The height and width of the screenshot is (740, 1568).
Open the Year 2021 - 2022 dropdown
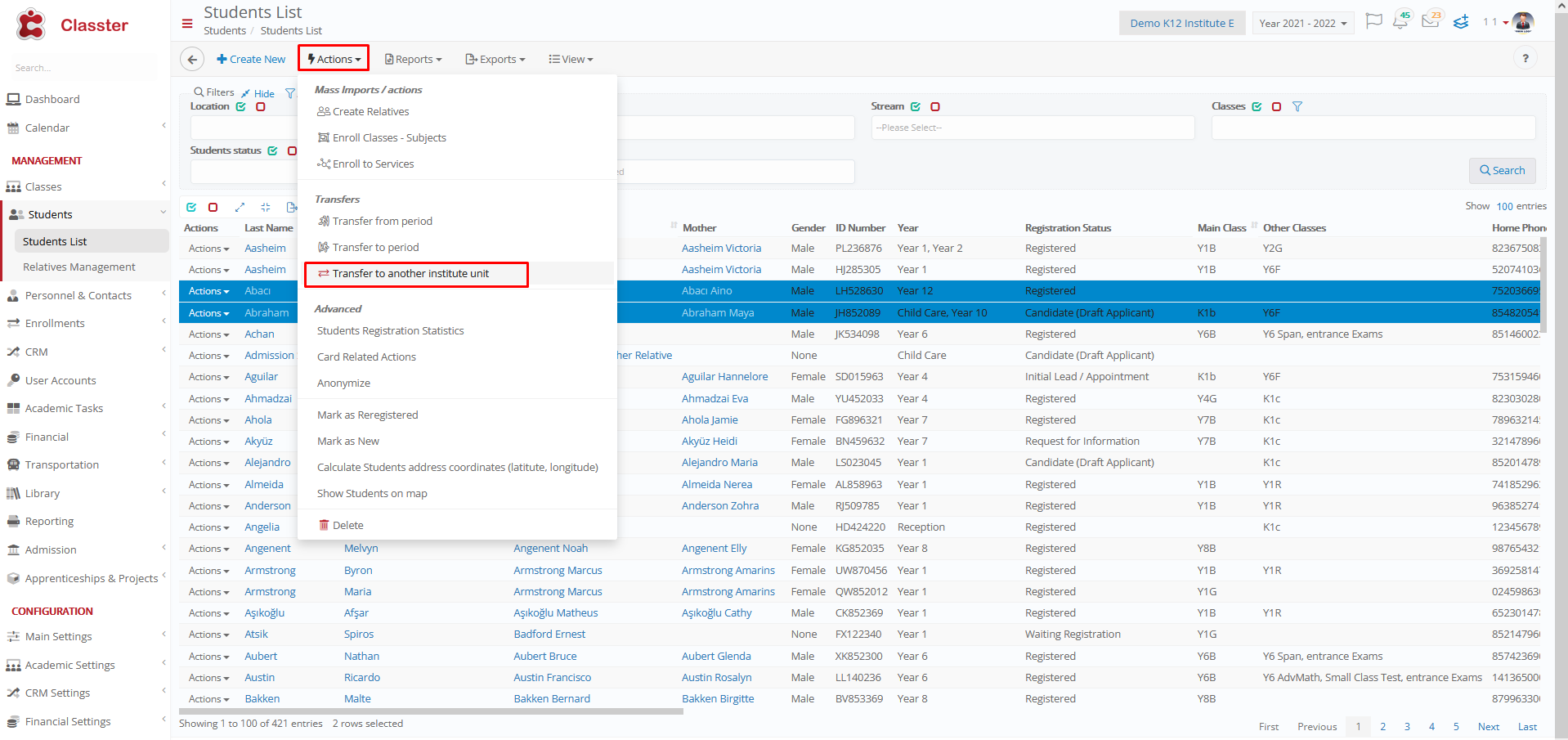coord(1303,23)
